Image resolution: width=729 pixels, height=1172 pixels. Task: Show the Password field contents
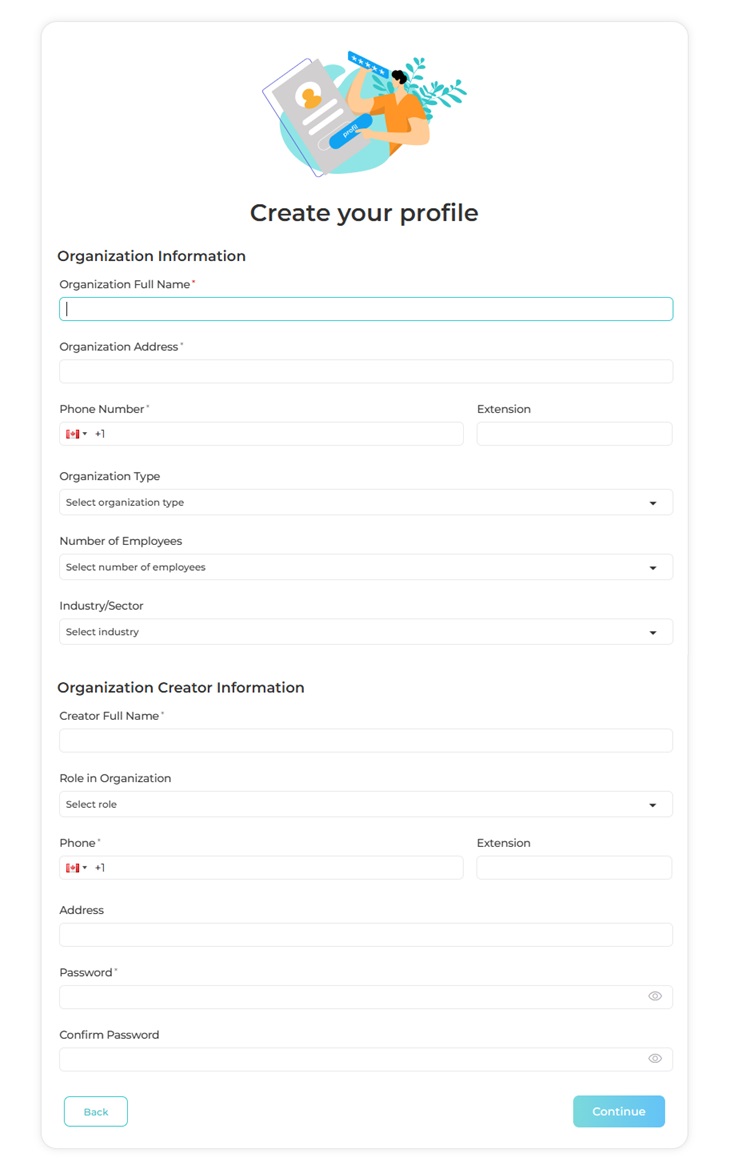pos(655,996)
